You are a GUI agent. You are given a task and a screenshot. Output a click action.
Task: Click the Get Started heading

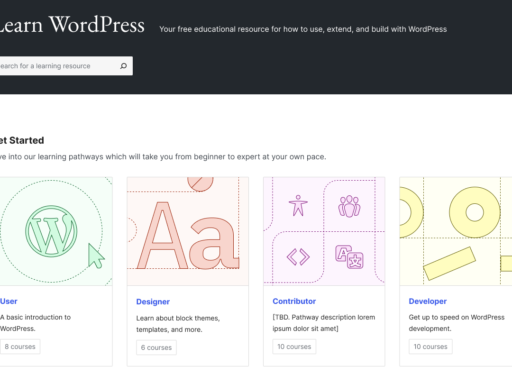coord(22,140)
